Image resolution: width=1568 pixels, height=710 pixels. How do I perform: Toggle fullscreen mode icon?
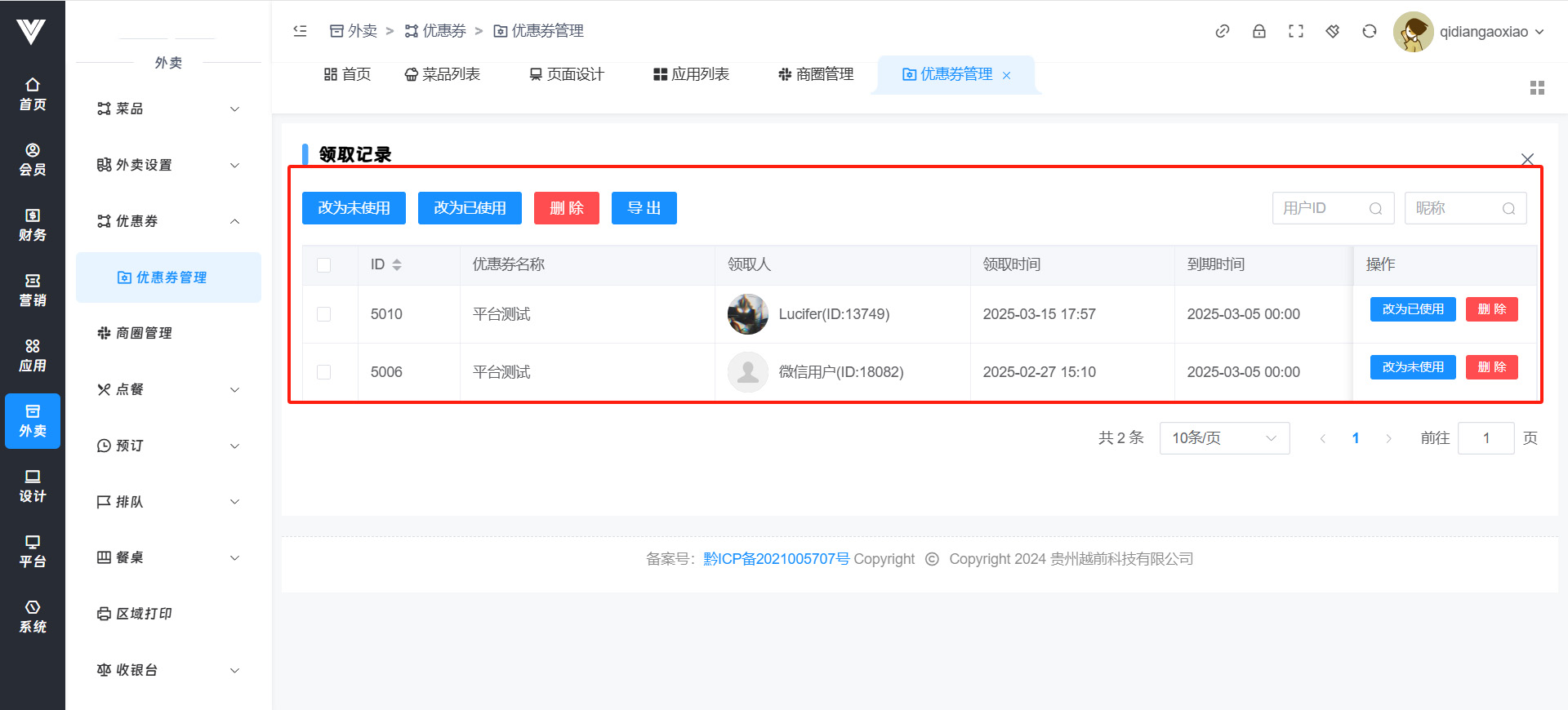1295,31
